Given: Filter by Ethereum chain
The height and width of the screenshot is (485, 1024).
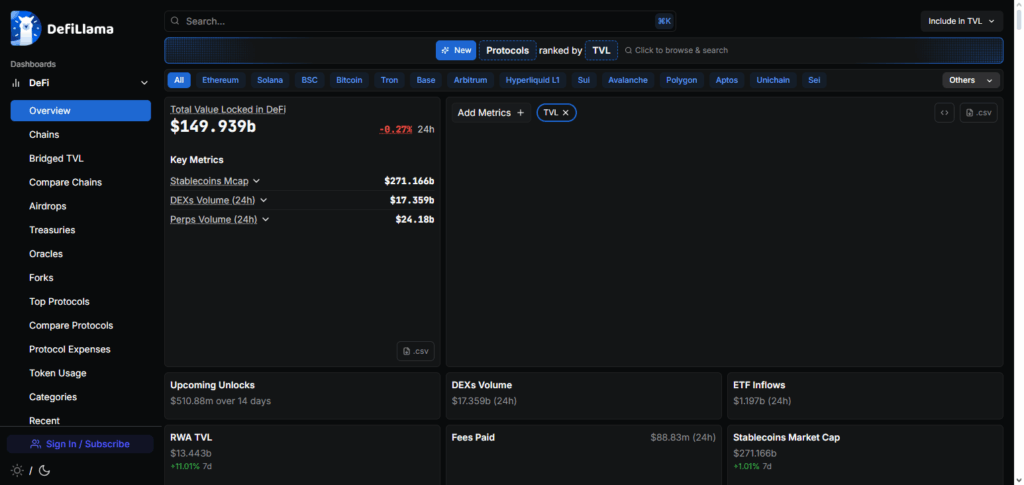Looking at the screenshot, I should pos(220,80).
